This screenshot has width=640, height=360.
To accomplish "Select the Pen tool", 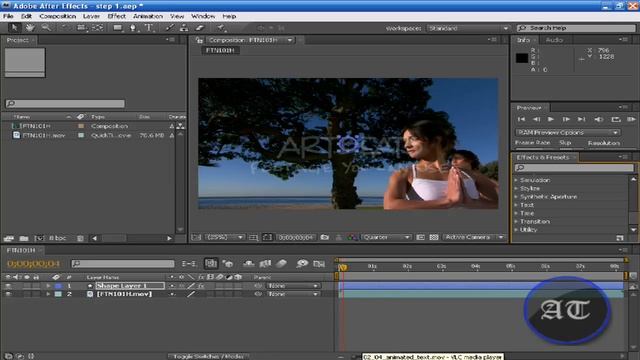I will coord(133,28).
